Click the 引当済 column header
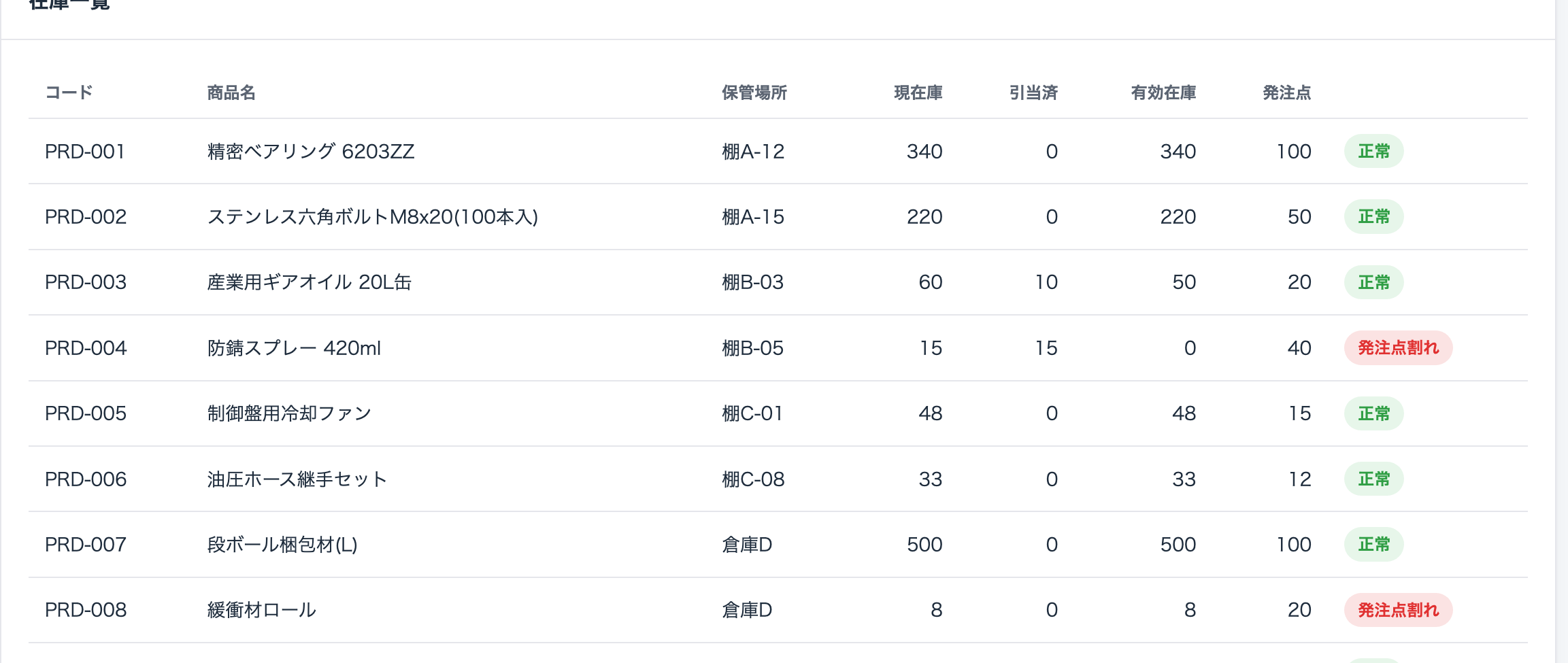 pyautogui.click(x=1033, y=92)
